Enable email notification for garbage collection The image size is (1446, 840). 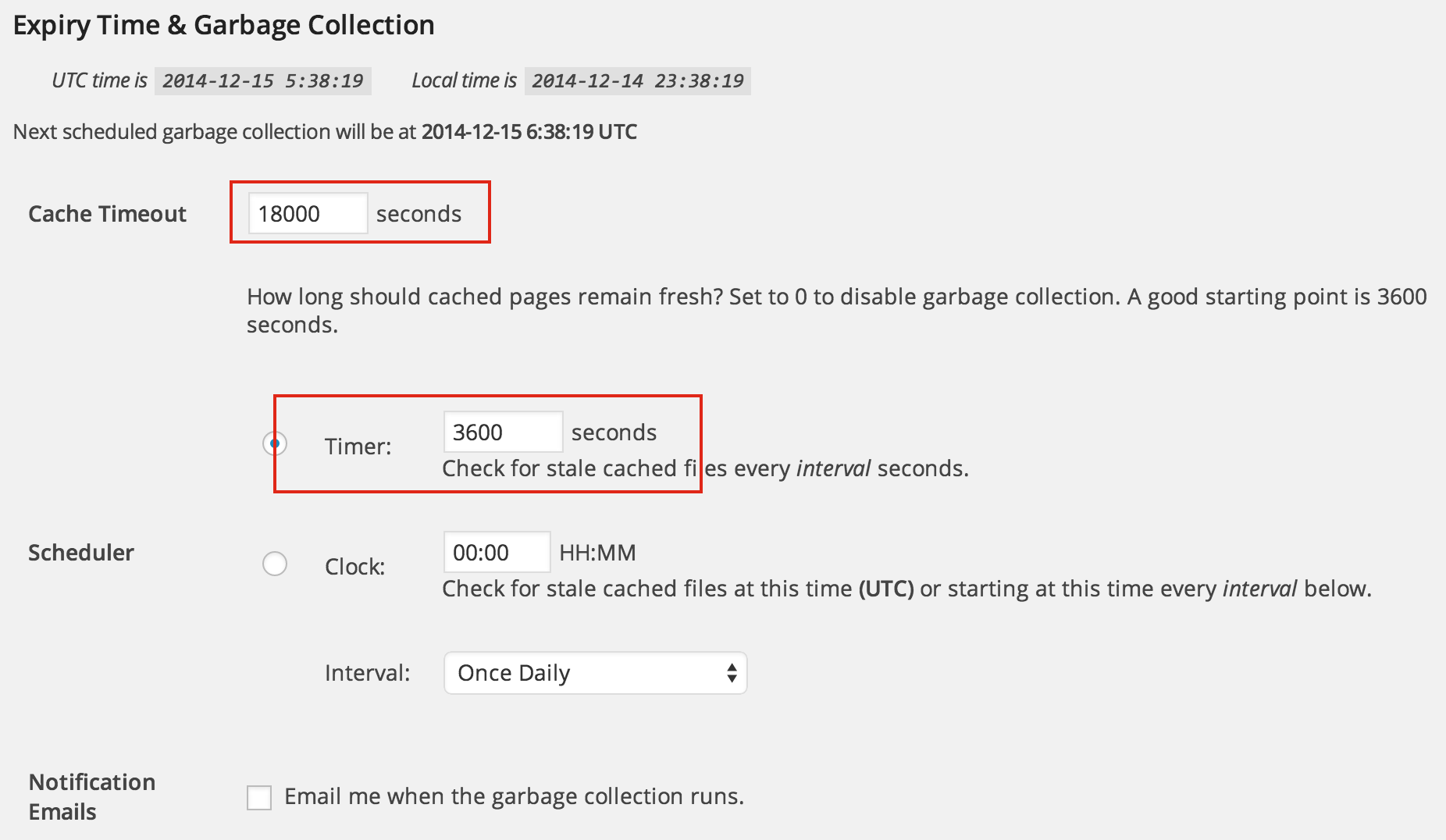tap(259, 798)
